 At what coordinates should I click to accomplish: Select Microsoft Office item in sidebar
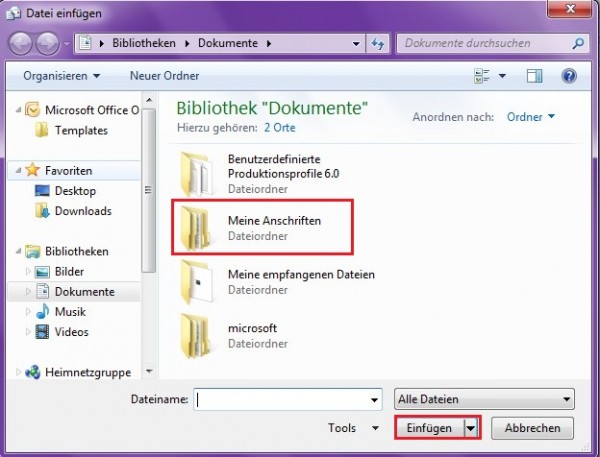tap(82, 110)
